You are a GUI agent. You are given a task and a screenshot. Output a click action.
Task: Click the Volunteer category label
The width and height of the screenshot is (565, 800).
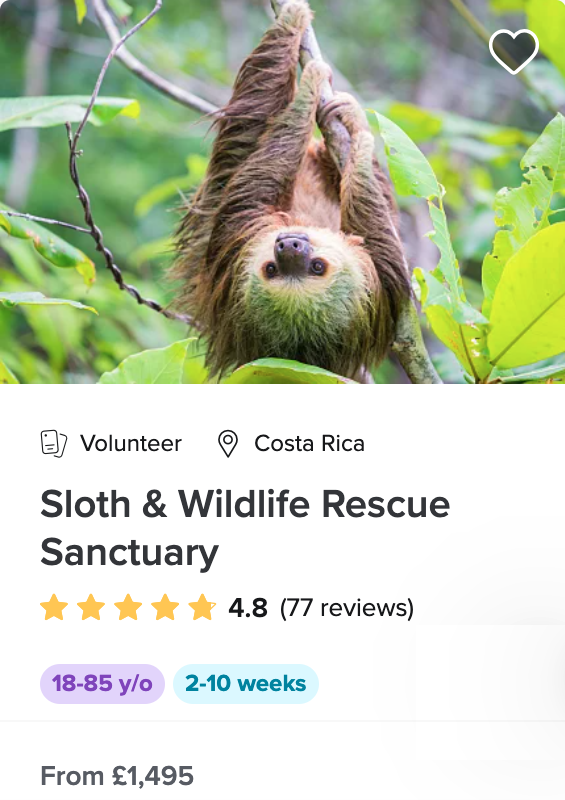(131, 443)
